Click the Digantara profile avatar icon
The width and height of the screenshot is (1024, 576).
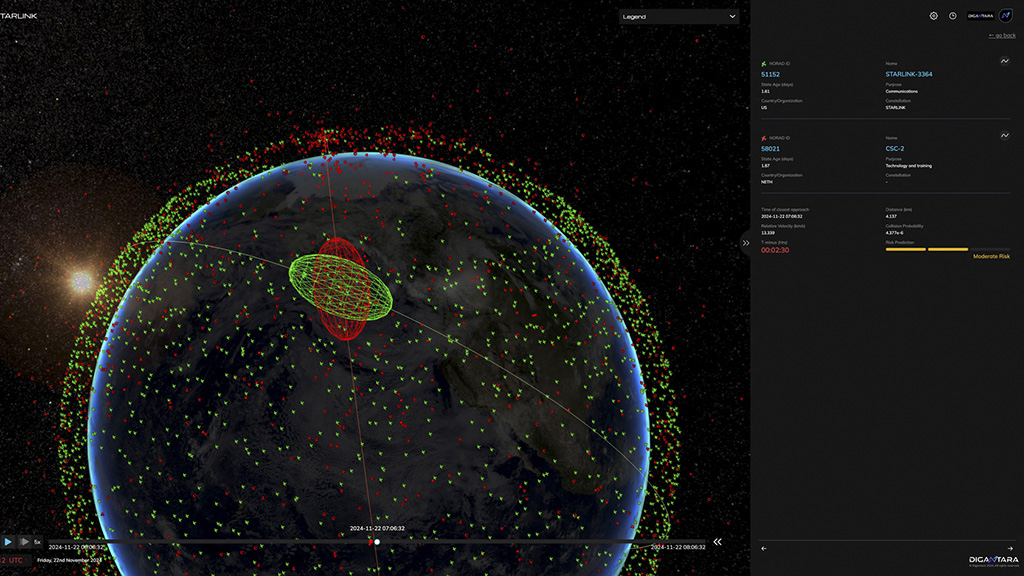coord(1006,16)
